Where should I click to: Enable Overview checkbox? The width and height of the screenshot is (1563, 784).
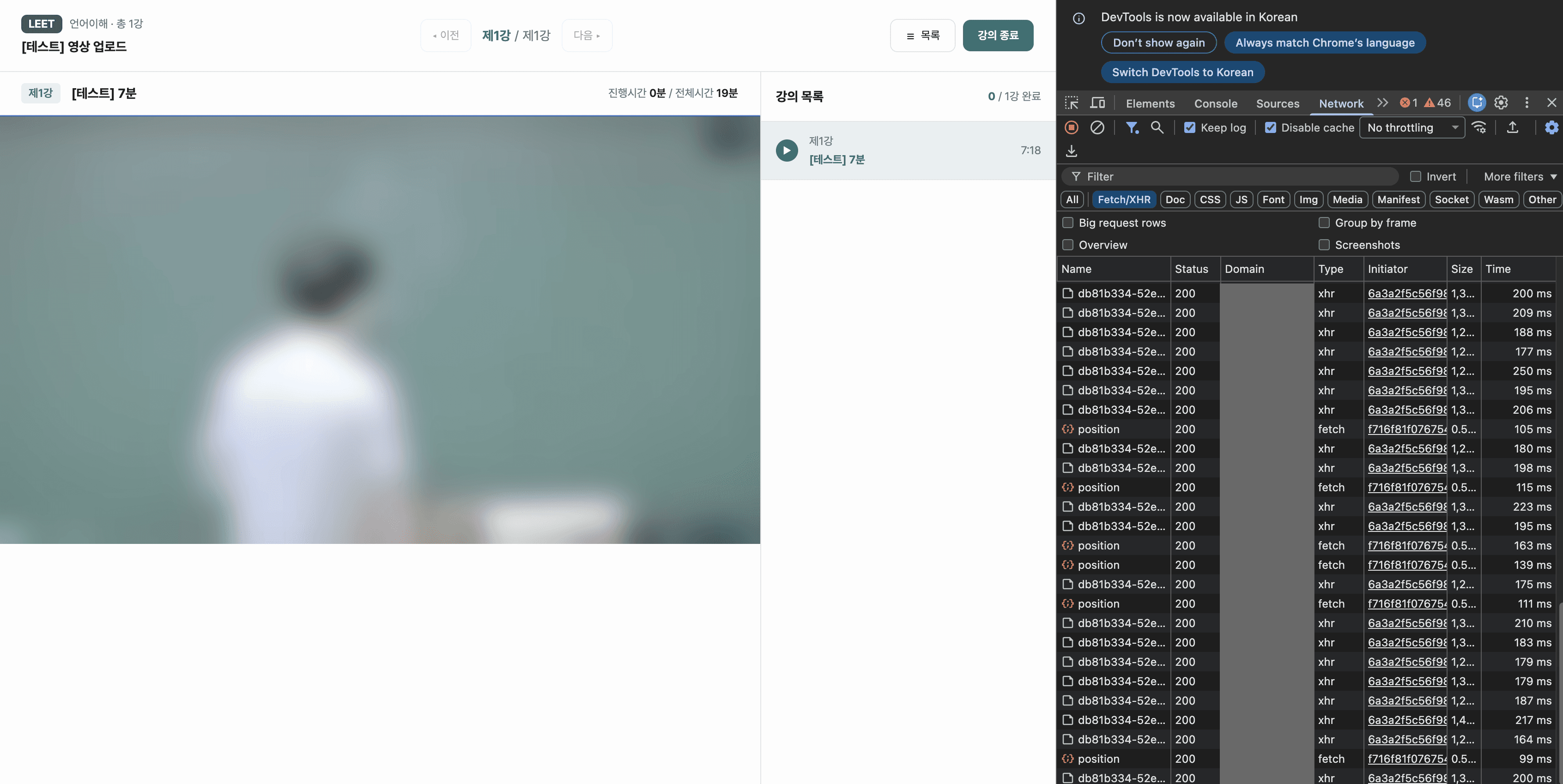click(x=1068, y=245)
